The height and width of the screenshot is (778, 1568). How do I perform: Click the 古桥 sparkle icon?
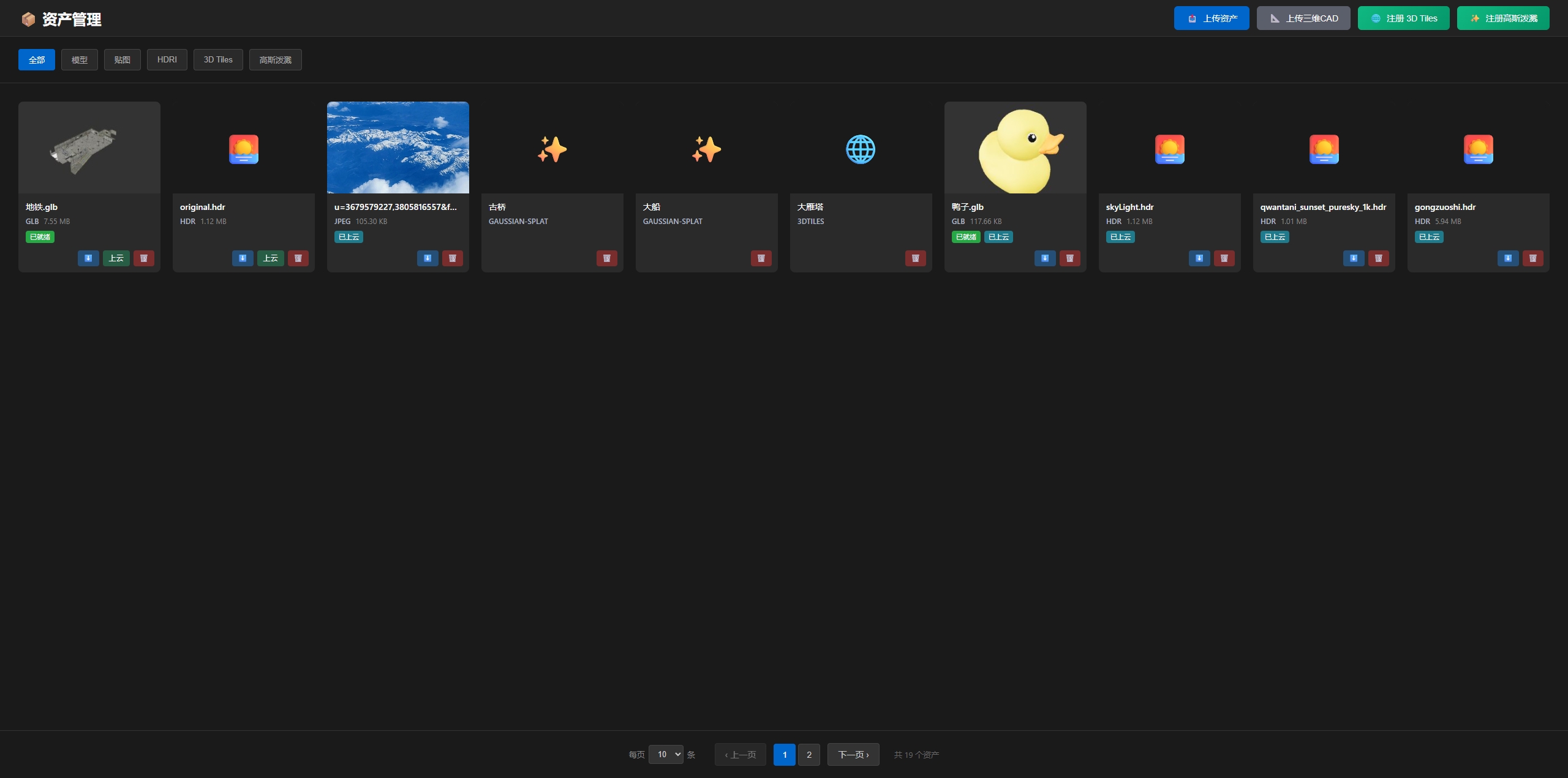552,149
